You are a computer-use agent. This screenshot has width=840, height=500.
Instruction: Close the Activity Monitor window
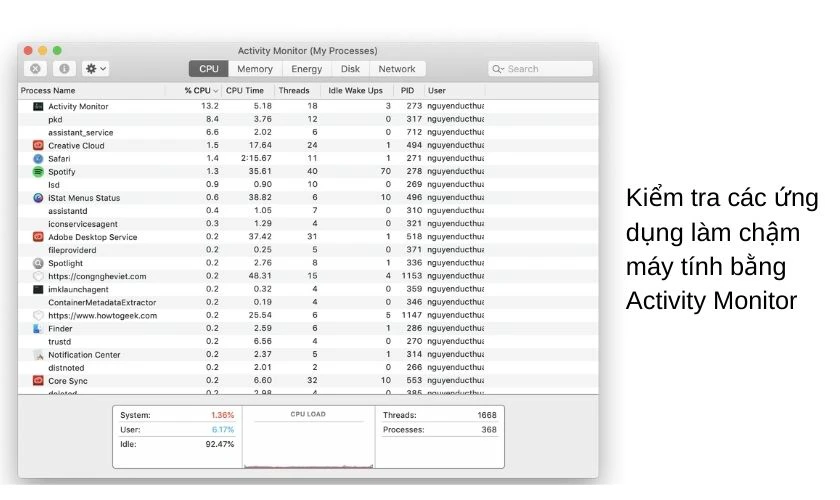click(28, 50)
